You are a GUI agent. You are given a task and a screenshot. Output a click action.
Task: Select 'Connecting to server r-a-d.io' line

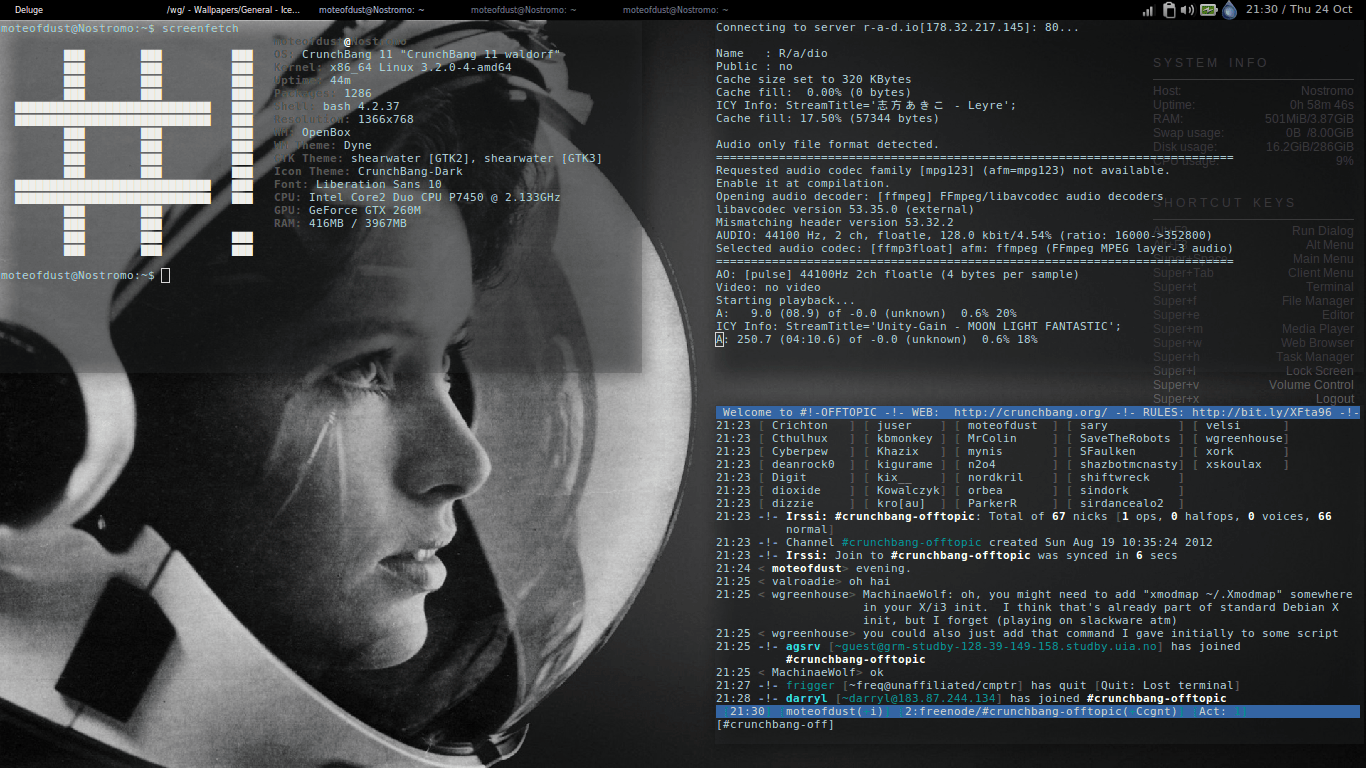pos(898,28)
